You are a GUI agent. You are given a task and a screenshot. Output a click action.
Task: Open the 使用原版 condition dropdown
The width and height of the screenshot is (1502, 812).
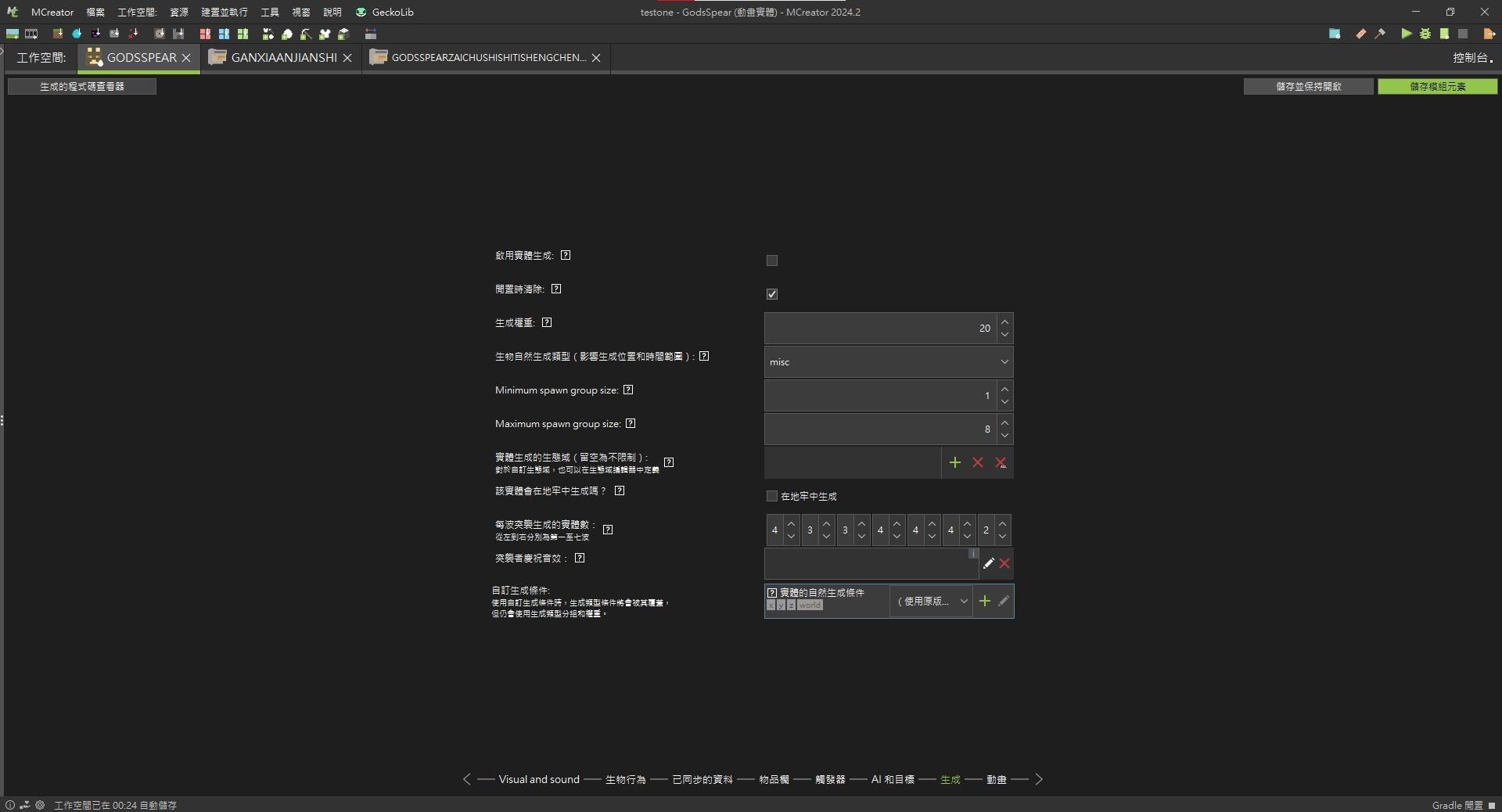click(931, 601)
